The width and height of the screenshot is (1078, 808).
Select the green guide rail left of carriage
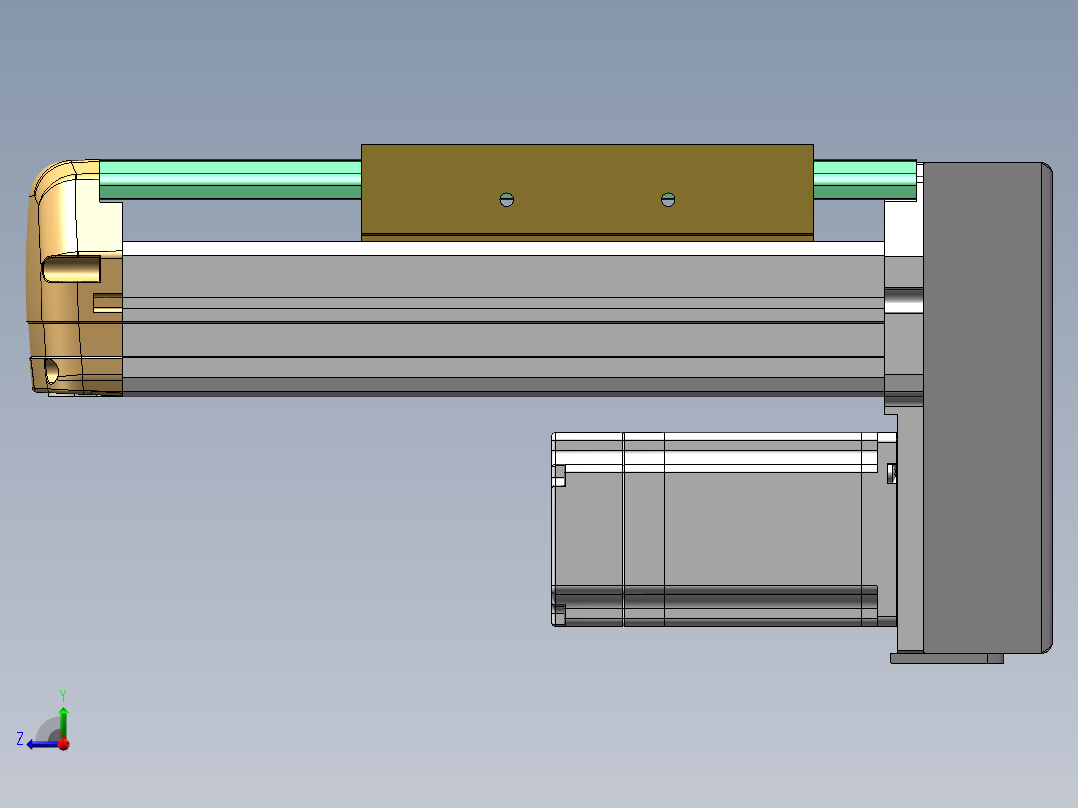[230, 179]
